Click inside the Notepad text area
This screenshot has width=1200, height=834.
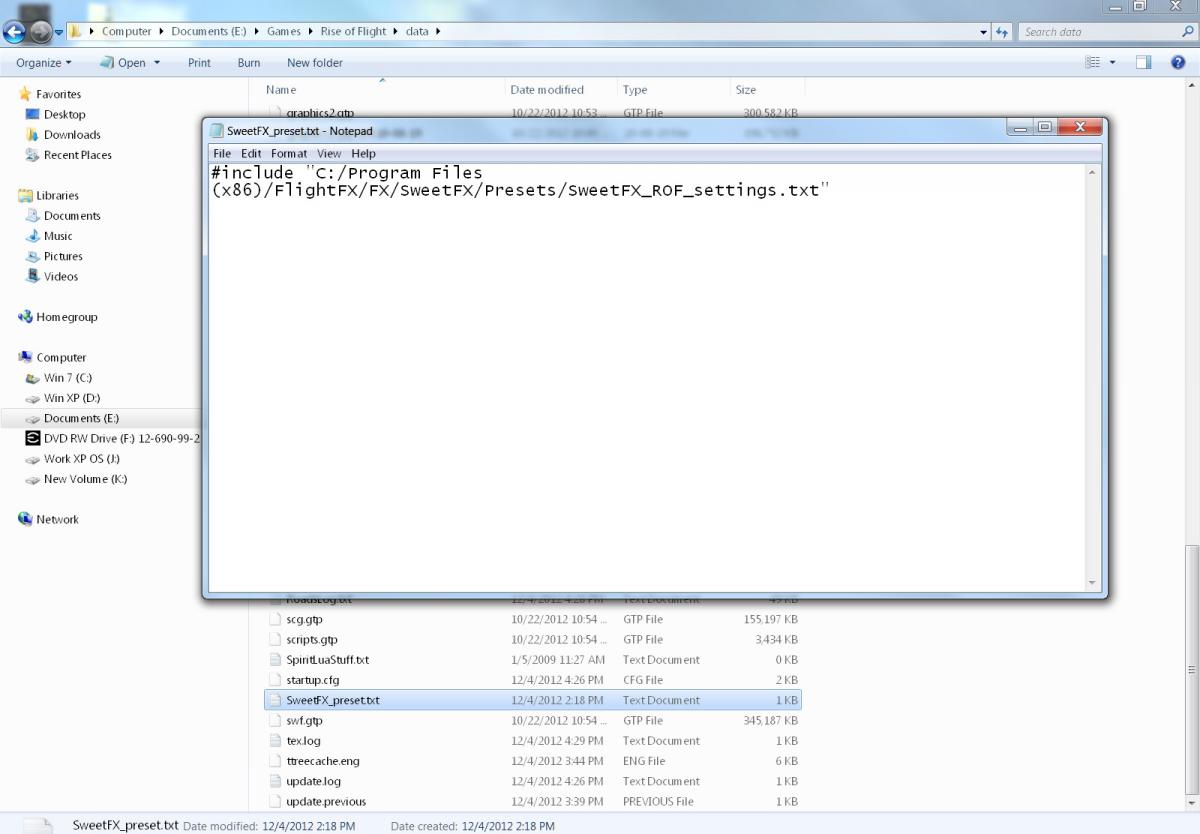pos(646,377)
